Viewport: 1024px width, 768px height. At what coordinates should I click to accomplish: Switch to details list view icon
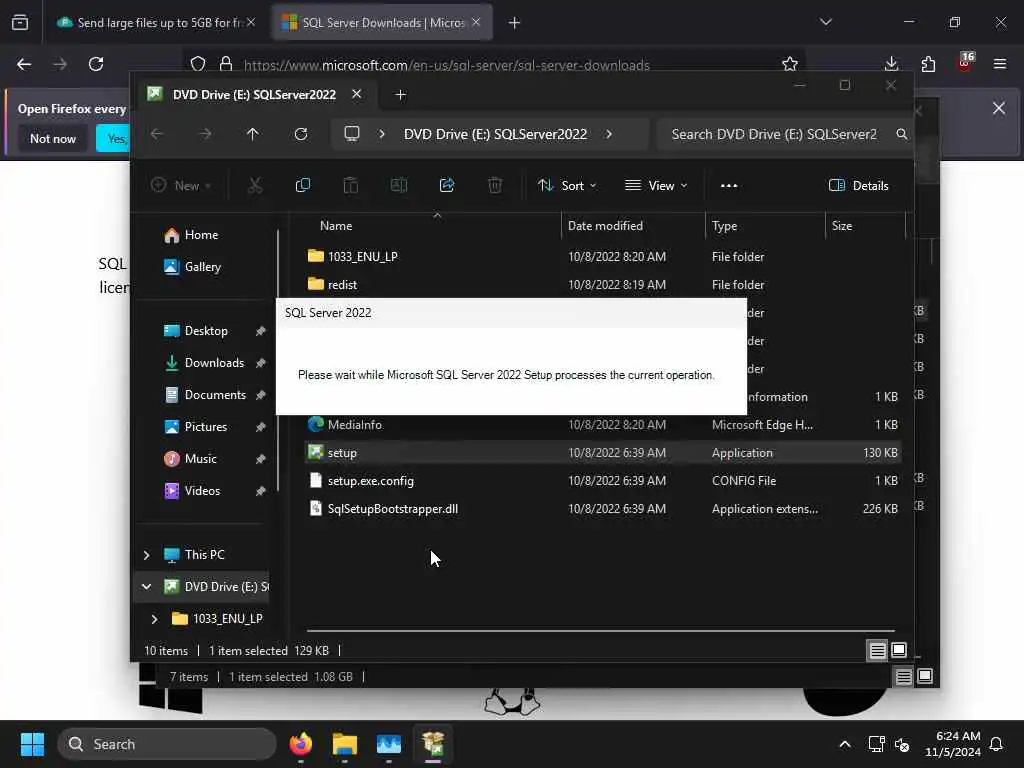click(x=877, y=650)
